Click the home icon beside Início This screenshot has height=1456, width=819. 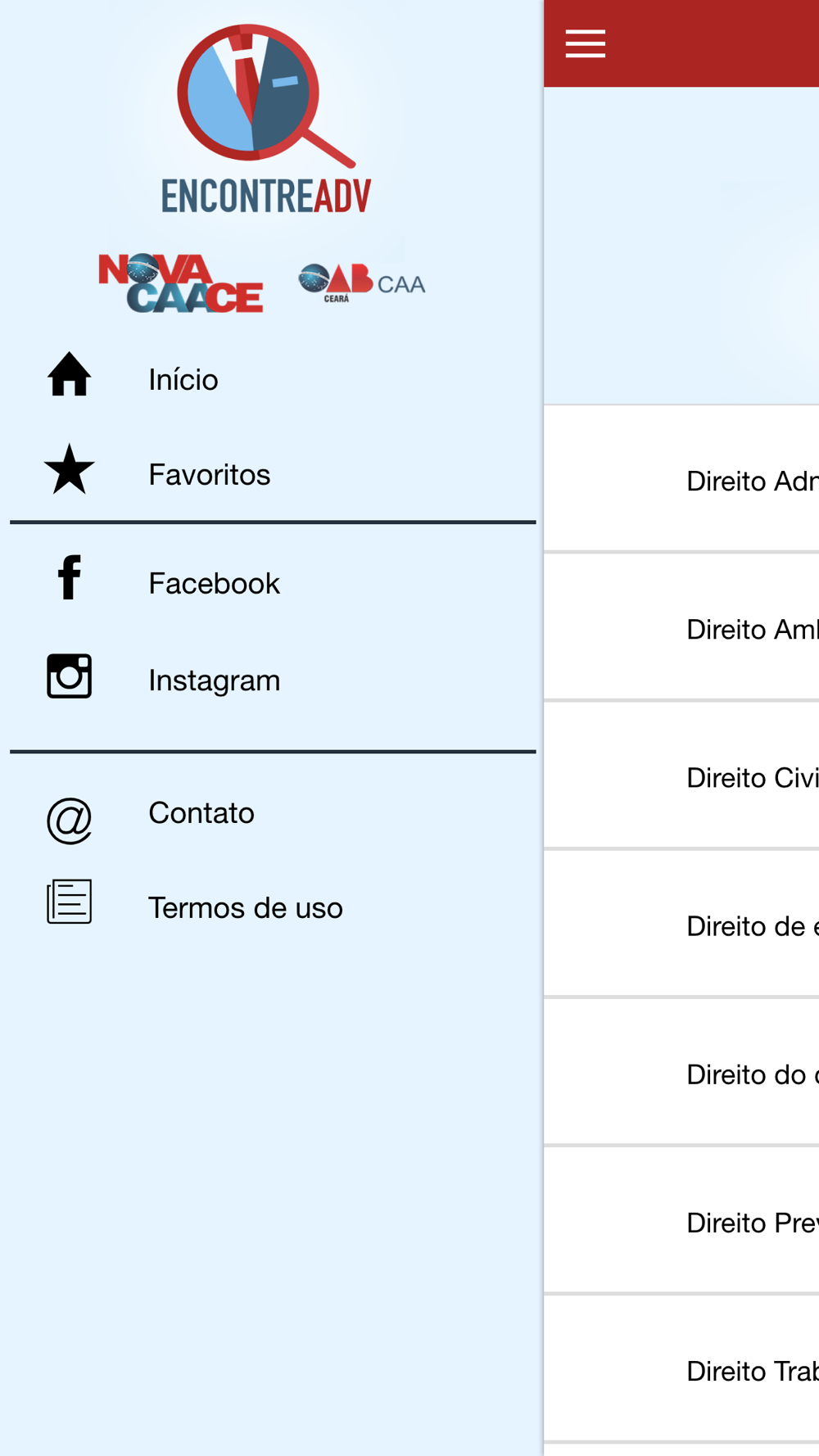coord(70,374)
